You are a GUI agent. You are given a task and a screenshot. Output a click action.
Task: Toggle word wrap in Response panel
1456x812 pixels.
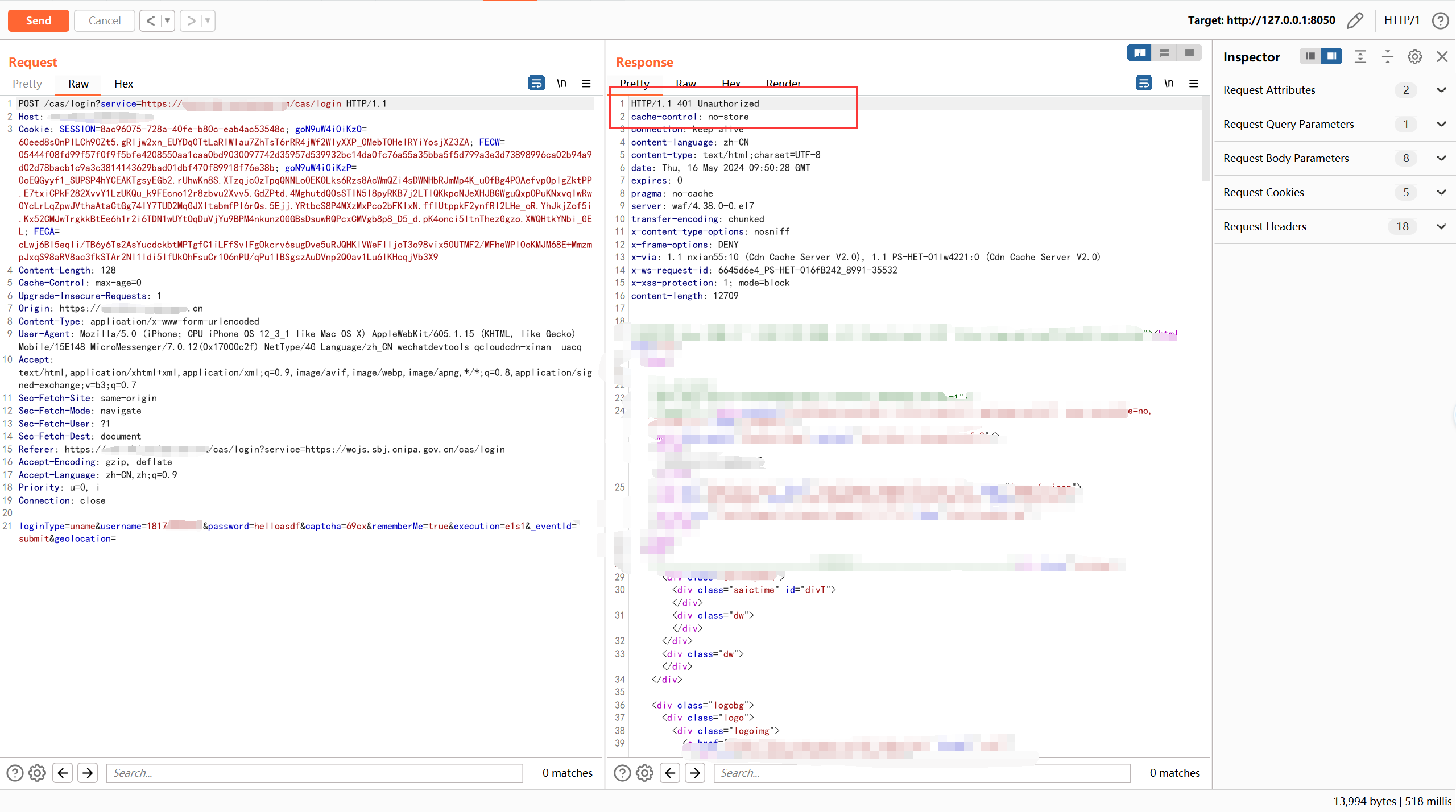[1144, 83]
